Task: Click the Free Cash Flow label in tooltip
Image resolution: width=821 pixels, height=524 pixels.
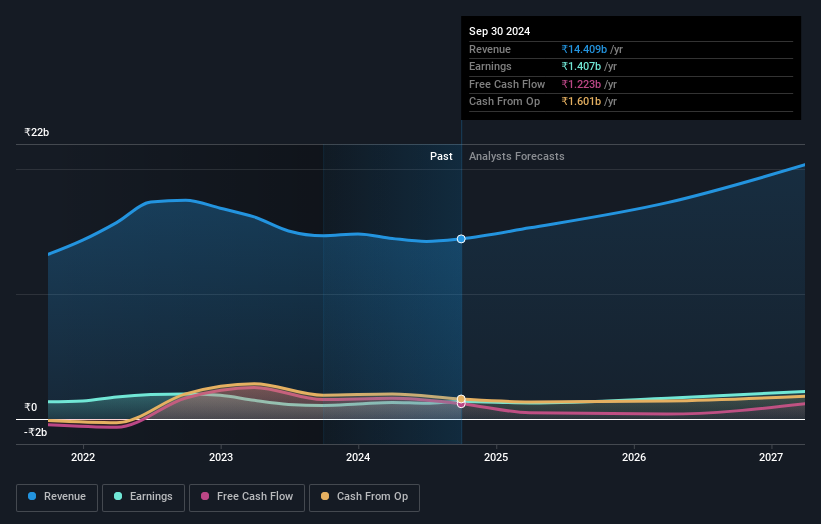Action: pyautogui.click(x=507, y=84)
